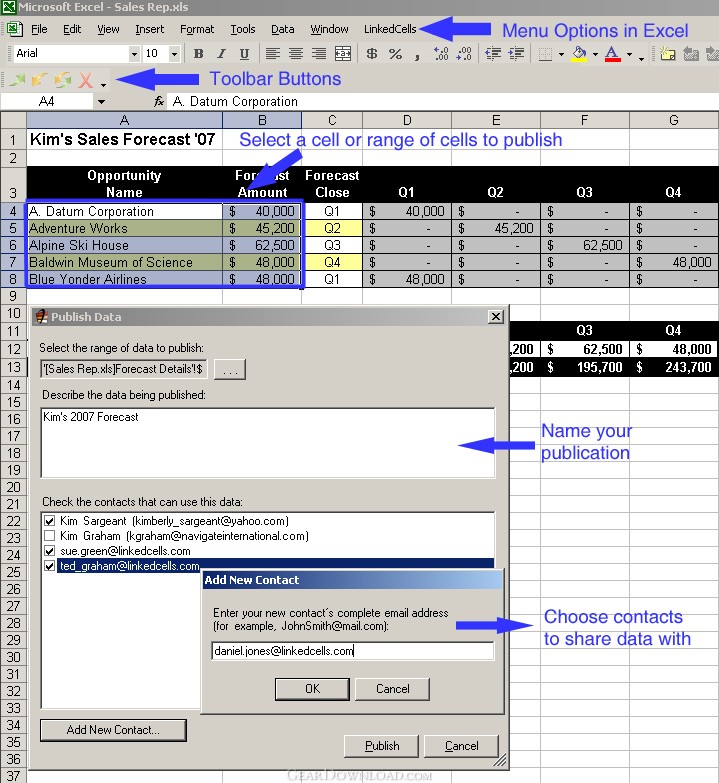This screenshot has height=783, width=719.
Task: Toggle Italic formatting in the toolbar
Action: click(x=221, y=53)
